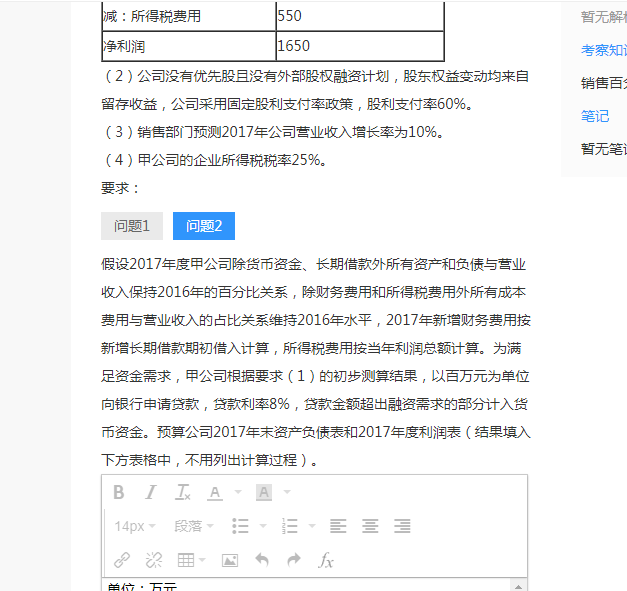Click the editor scrollbar up arrow
Viewport: 627px width, 591px height.
(518, 585)
